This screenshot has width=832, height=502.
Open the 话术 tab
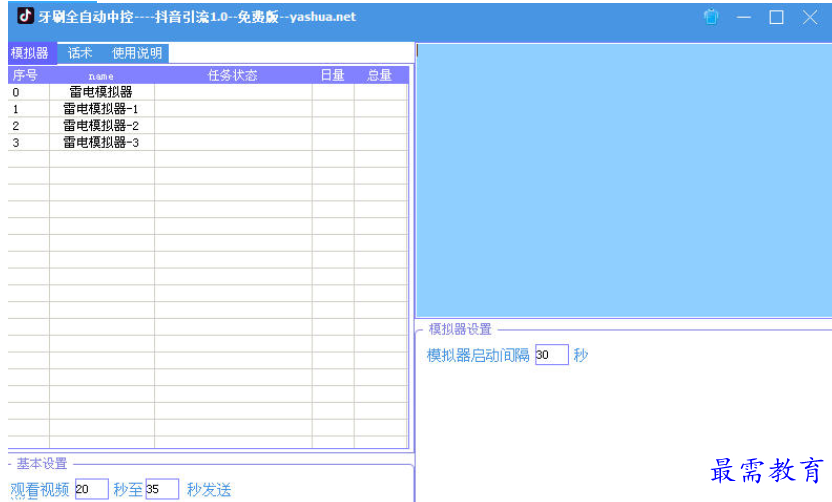point(80,53)
